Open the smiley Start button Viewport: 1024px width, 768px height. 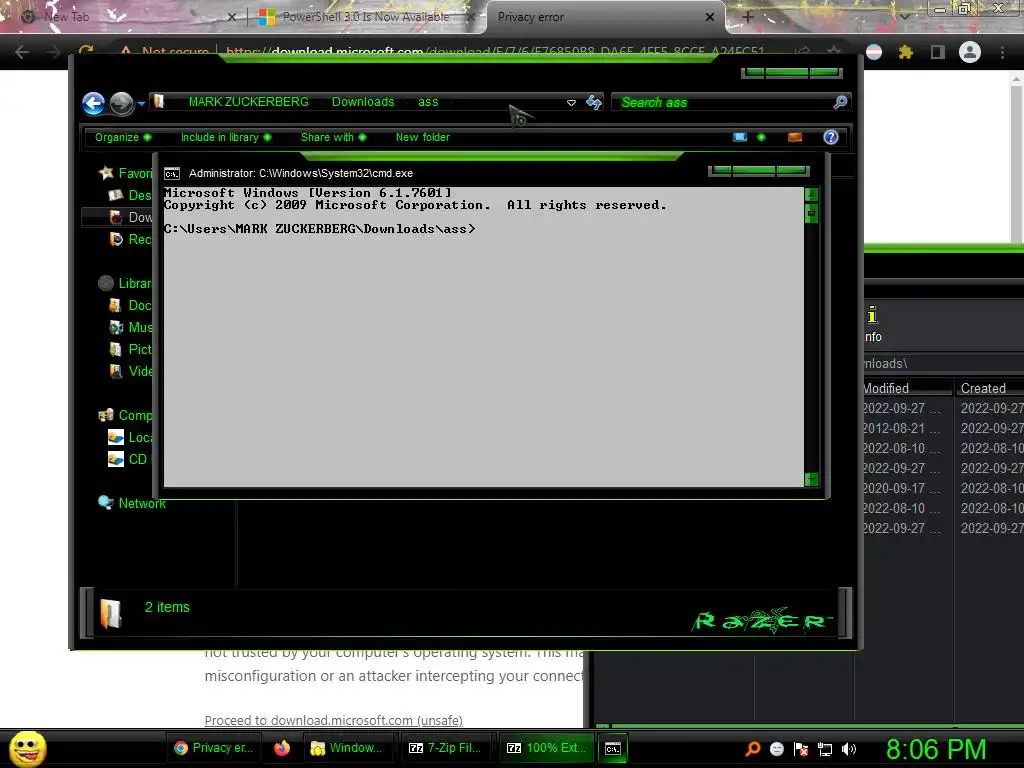point(27,748)
